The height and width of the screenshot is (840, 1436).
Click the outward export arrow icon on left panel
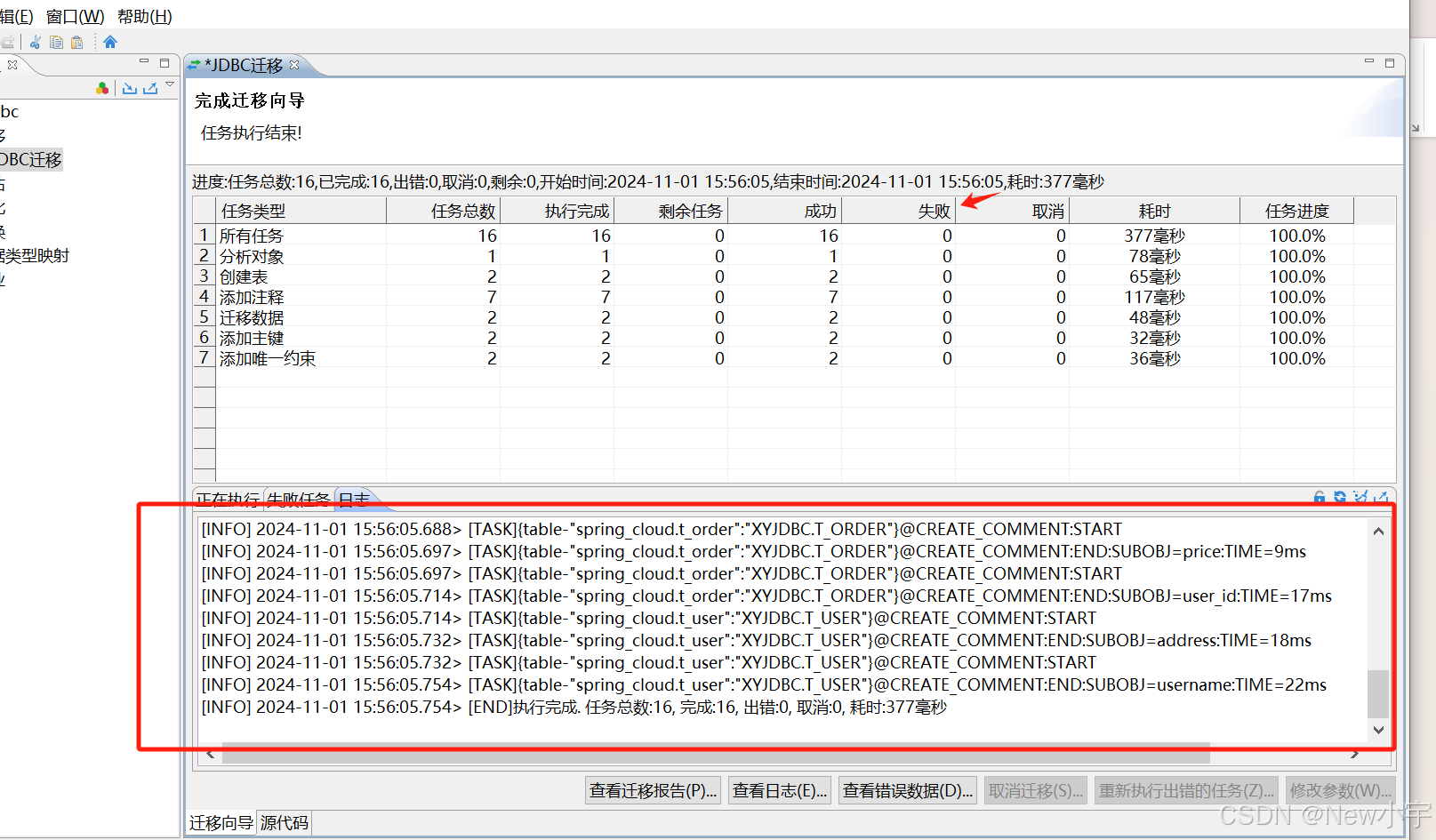tap(151, 88)
